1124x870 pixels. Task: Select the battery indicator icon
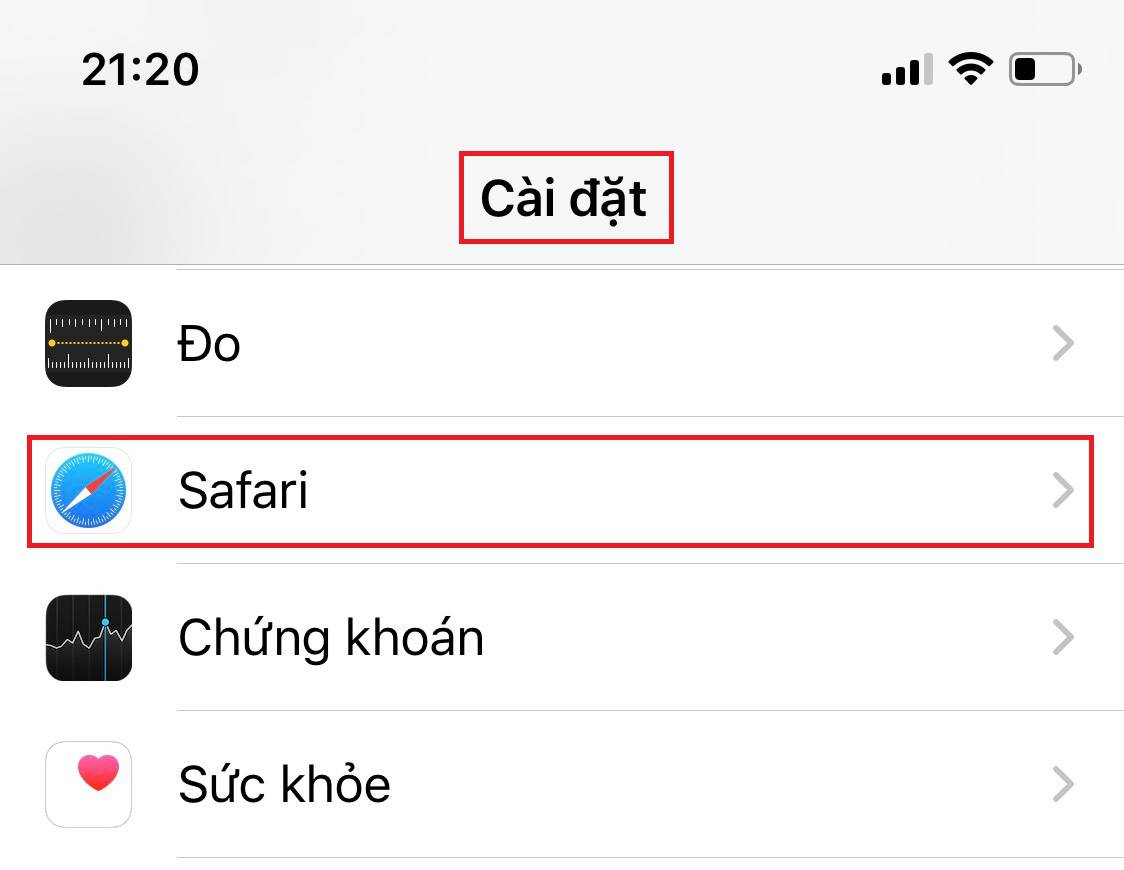pyautogui.click(x=1043, y=67)
